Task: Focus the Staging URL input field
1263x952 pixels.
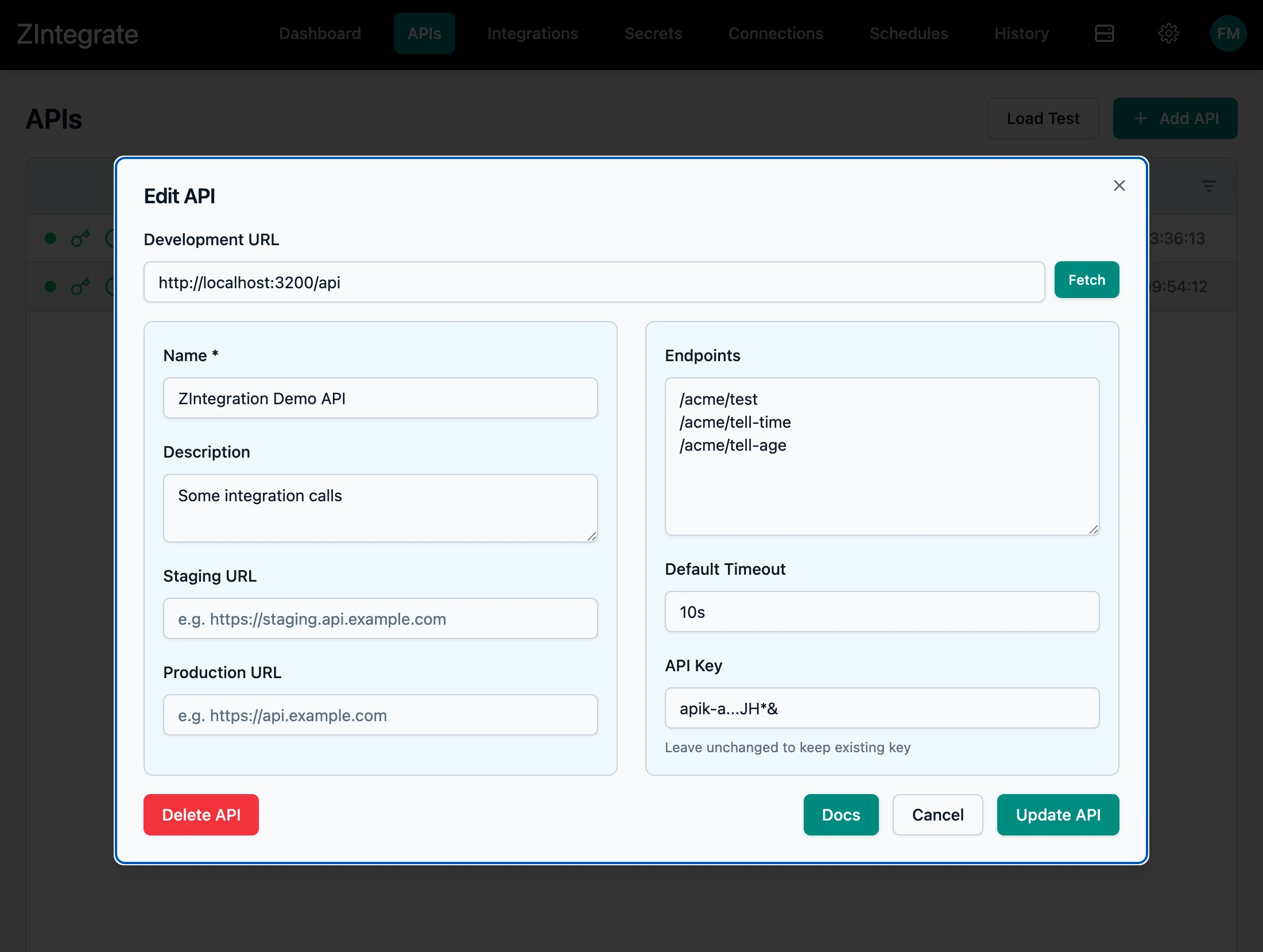Action: pyautogui.click(x=380, y=618)
